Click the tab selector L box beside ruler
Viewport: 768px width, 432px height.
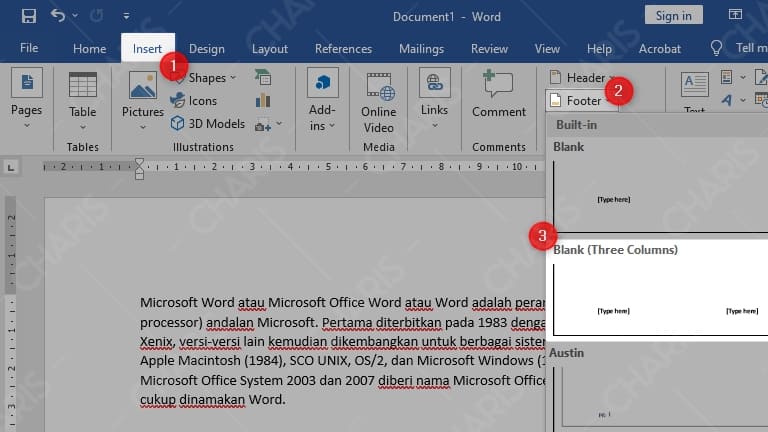[x=10, y=168]
